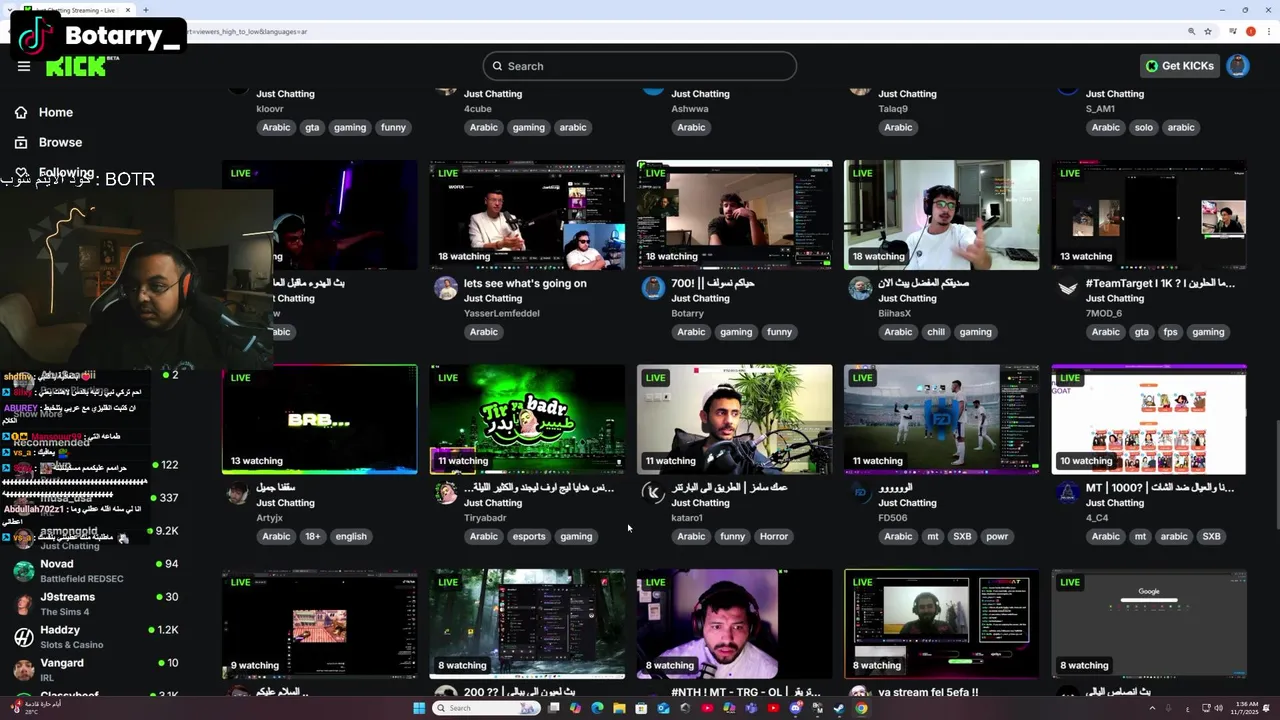Open Botarry live stream thumbnail with 18 watching
Viewport: 1280px width, 720px height.
[x=734, y=215]
